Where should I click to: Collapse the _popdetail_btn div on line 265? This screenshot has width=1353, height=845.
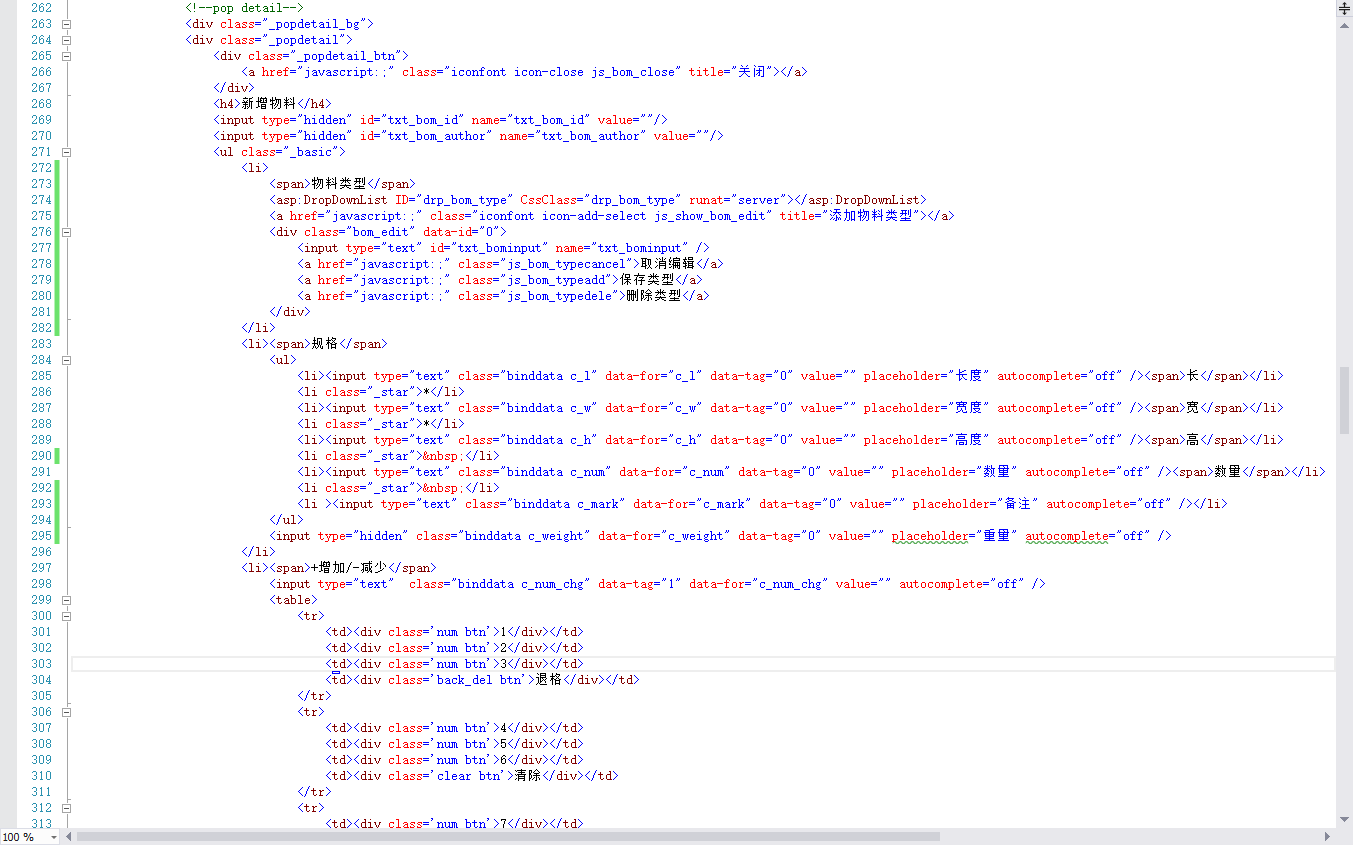pyautogui.click(x=67, y=56)
